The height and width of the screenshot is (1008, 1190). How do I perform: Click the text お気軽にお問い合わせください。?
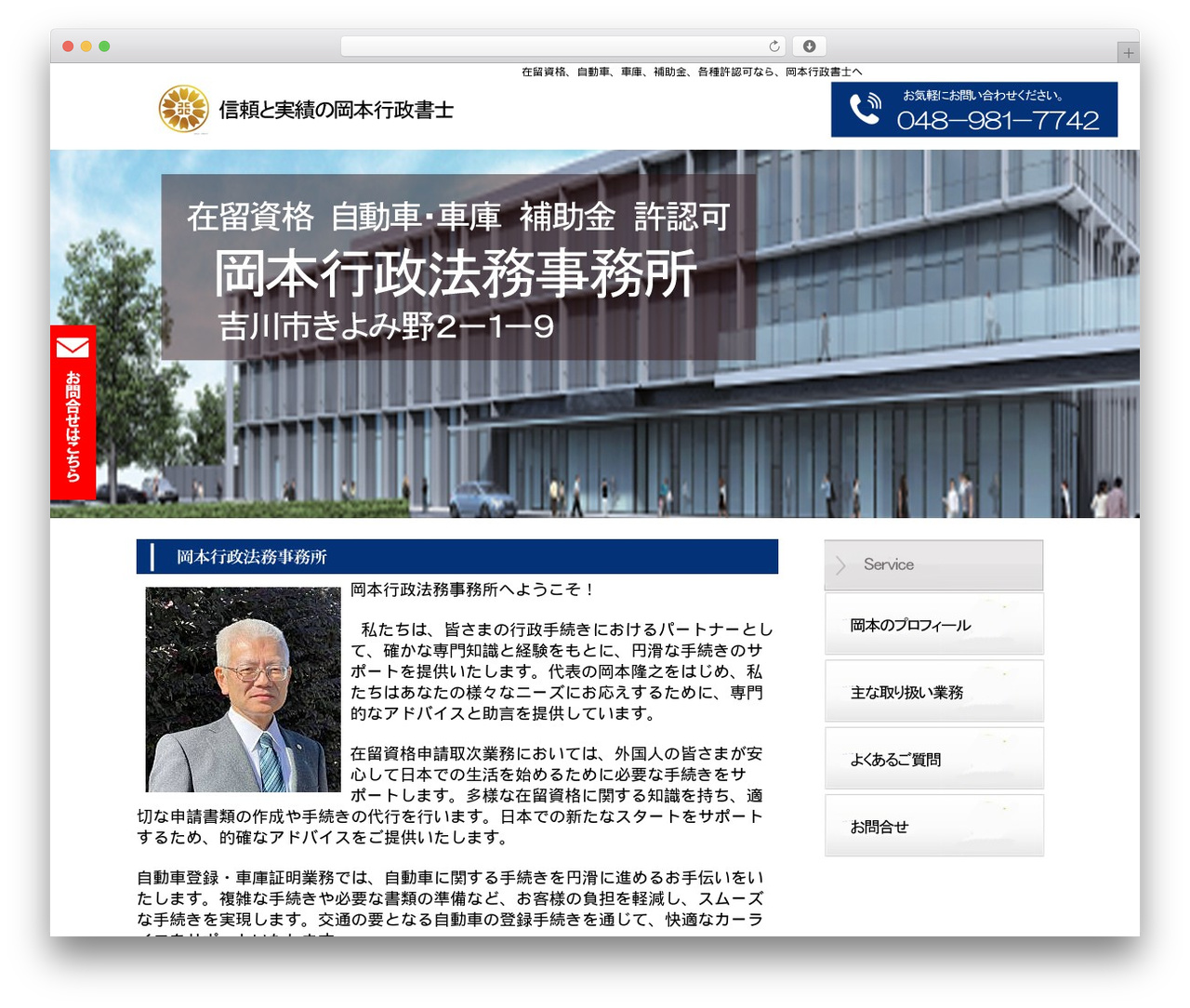983,95
